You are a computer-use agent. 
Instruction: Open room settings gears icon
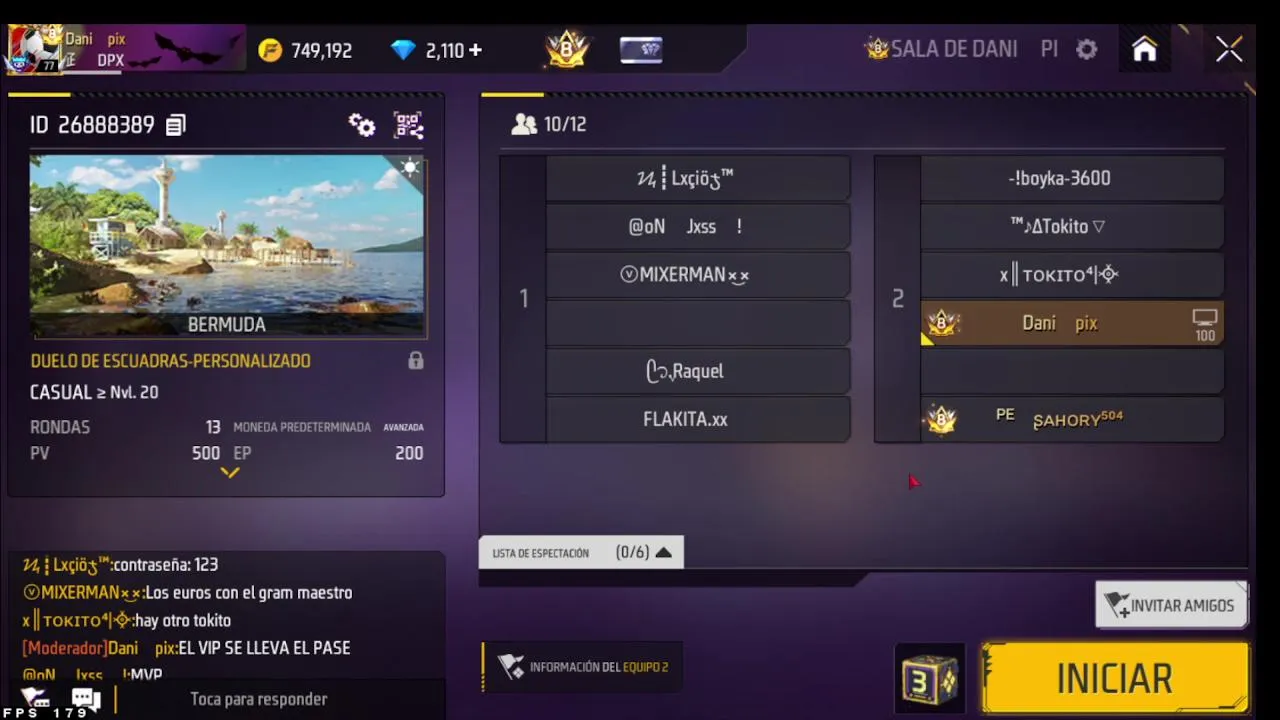point(361,125)
